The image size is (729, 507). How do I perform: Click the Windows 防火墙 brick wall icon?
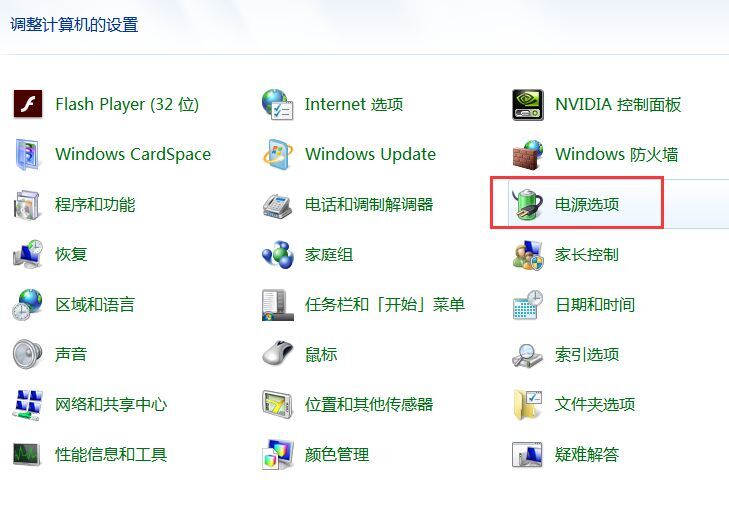[528, 154]
